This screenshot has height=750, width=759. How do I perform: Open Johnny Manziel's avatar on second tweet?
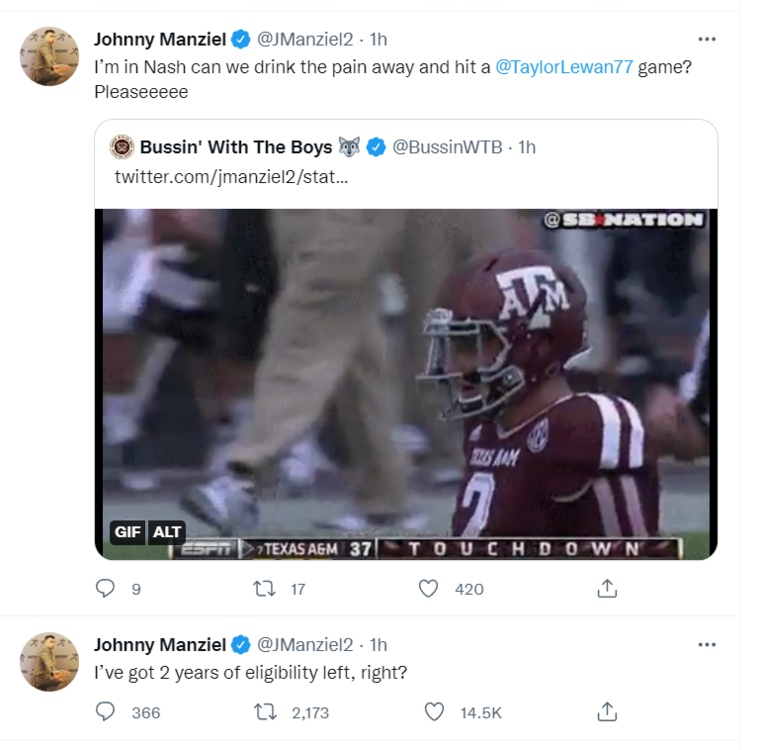[x=50, y=661]
